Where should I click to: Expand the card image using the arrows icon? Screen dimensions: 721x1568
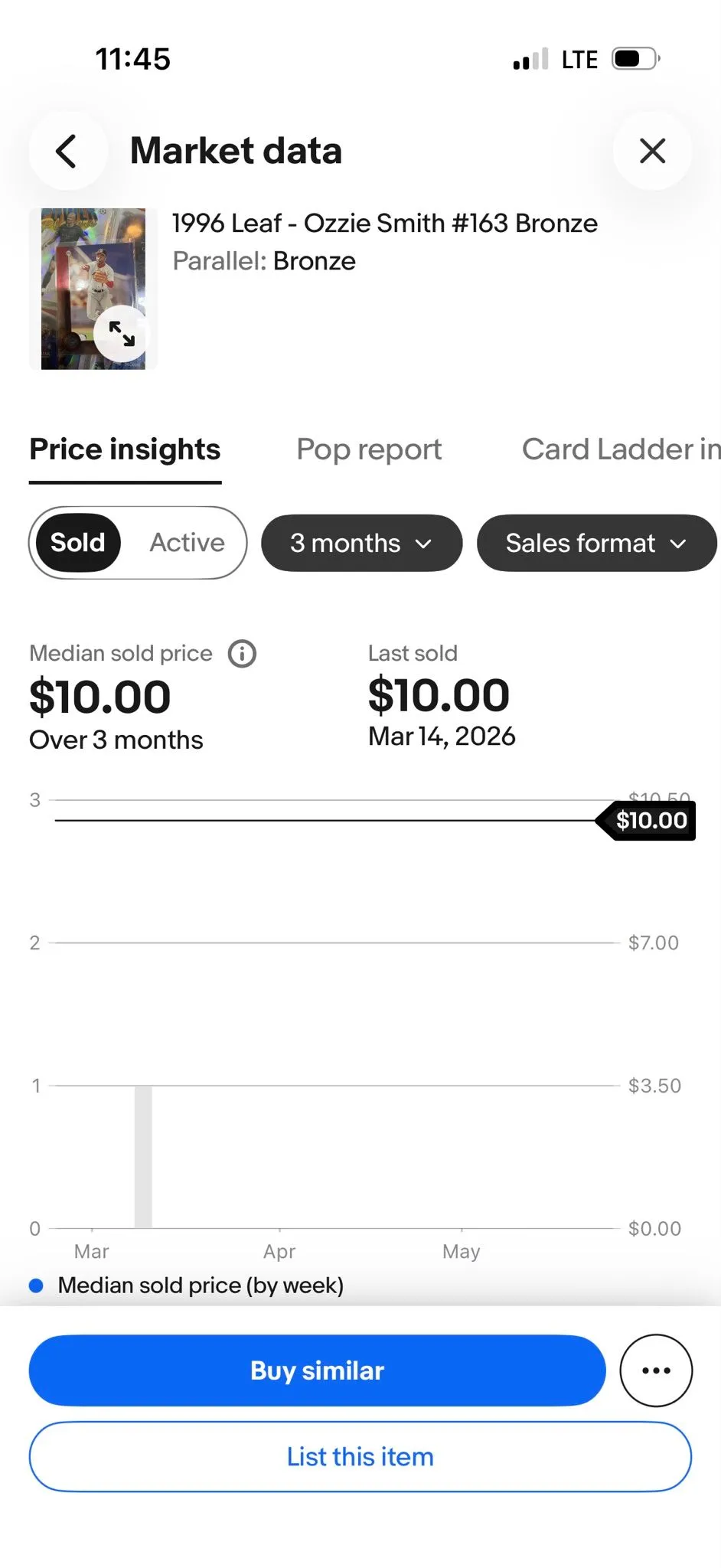click(x=122, y=334)
